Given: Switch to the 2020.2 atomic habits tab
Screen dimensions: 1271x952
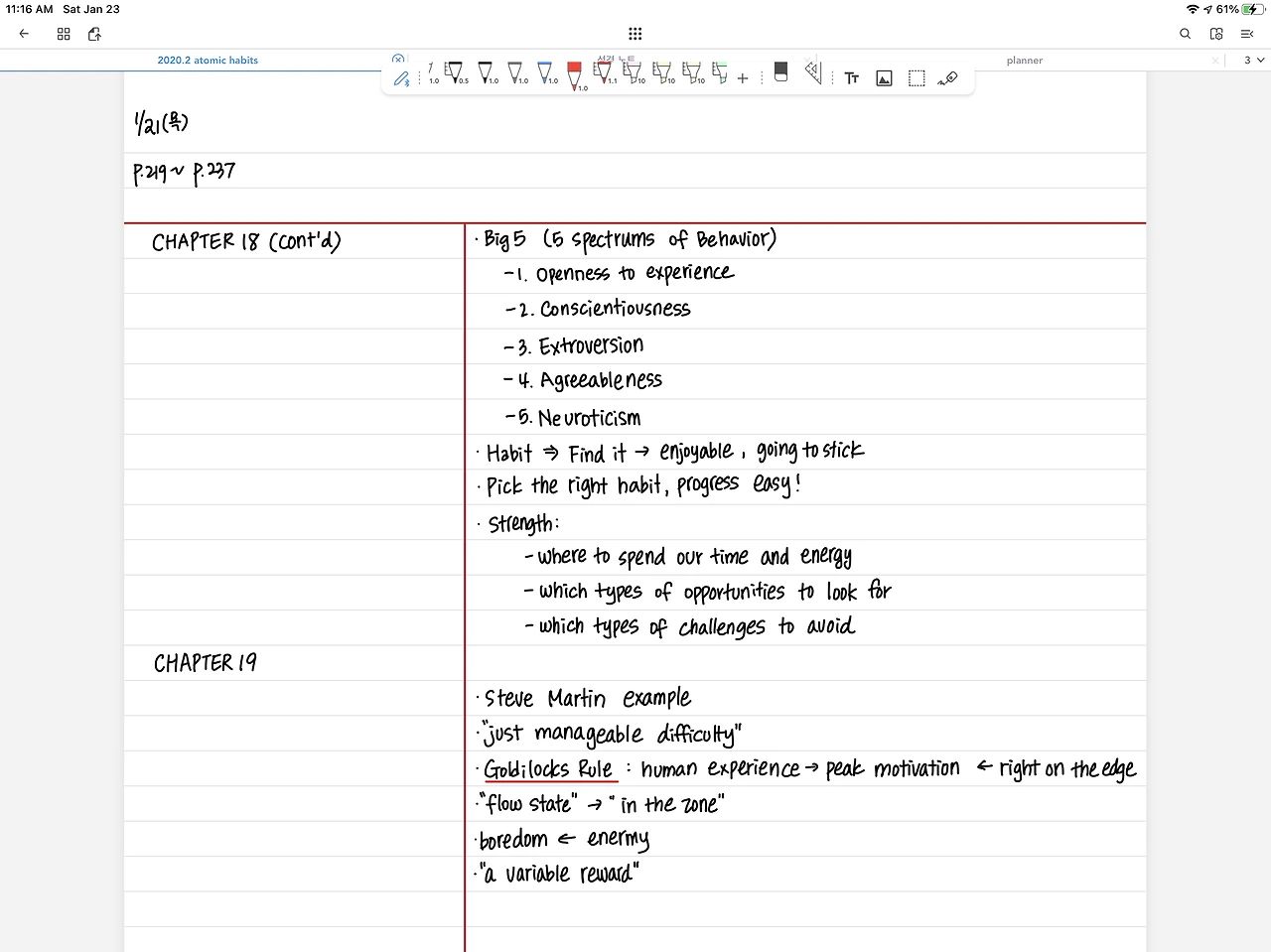Looking at the screenshot, I should tap(208, 61).
